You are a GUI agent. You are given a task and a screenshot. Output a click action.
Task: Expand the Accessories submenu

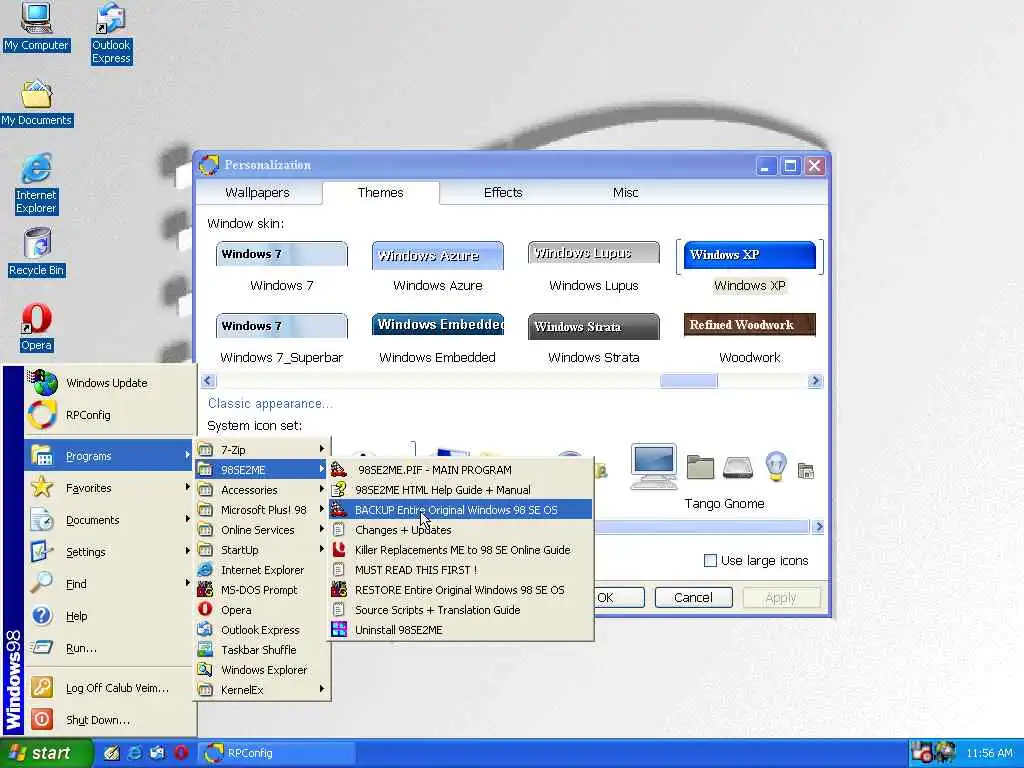262,490
